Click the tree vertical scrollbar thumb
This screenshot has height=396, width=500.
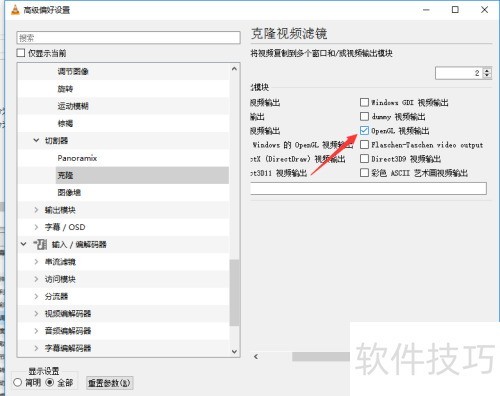pos(234,293)
